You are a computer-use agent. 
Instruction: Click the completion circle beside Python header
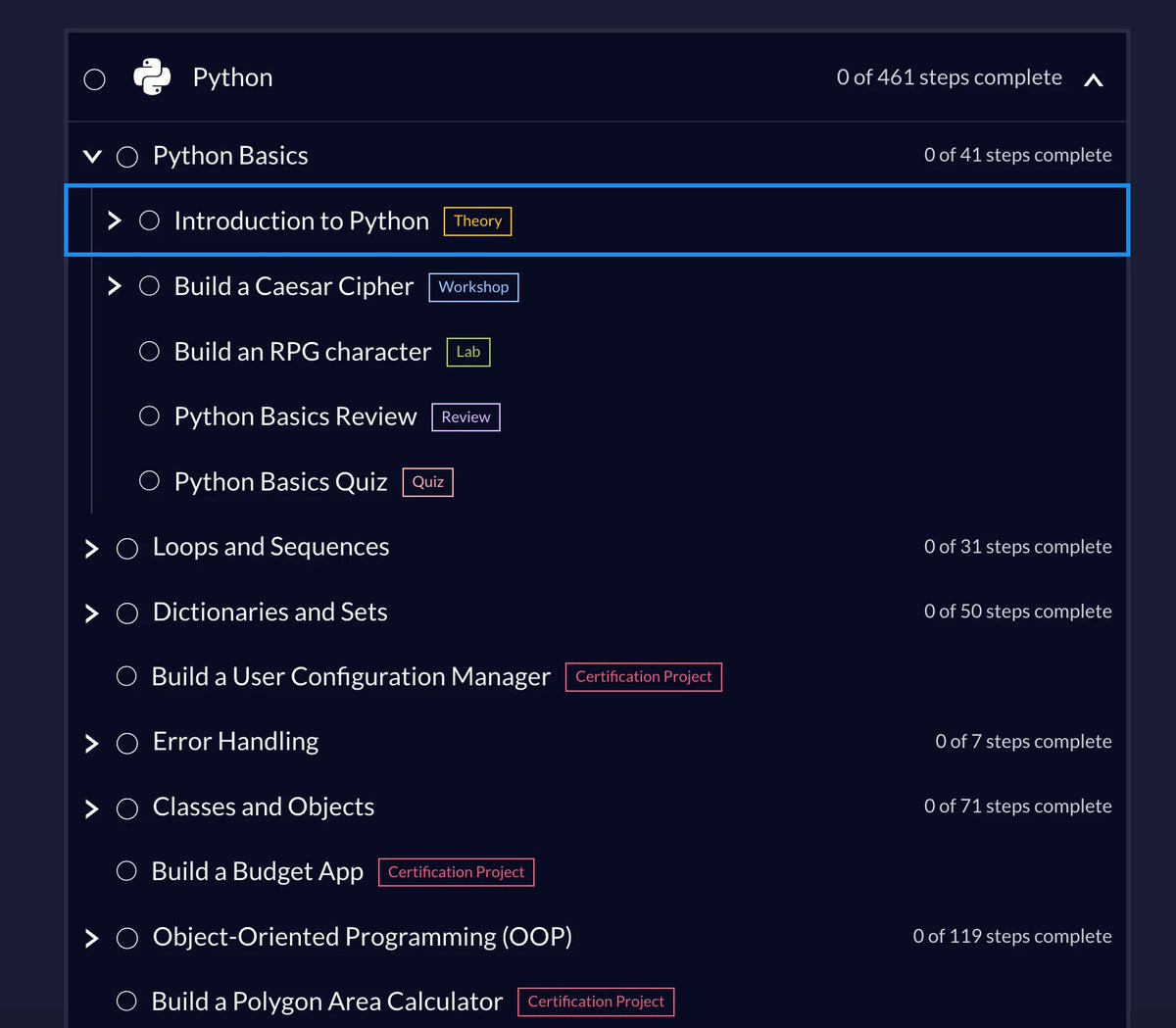(x=95, y=79)
